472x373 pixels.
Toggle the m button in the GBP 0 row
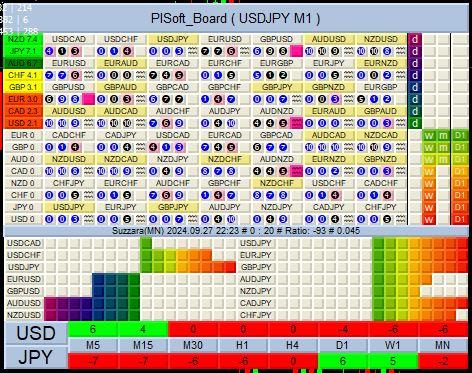point(443,147)
